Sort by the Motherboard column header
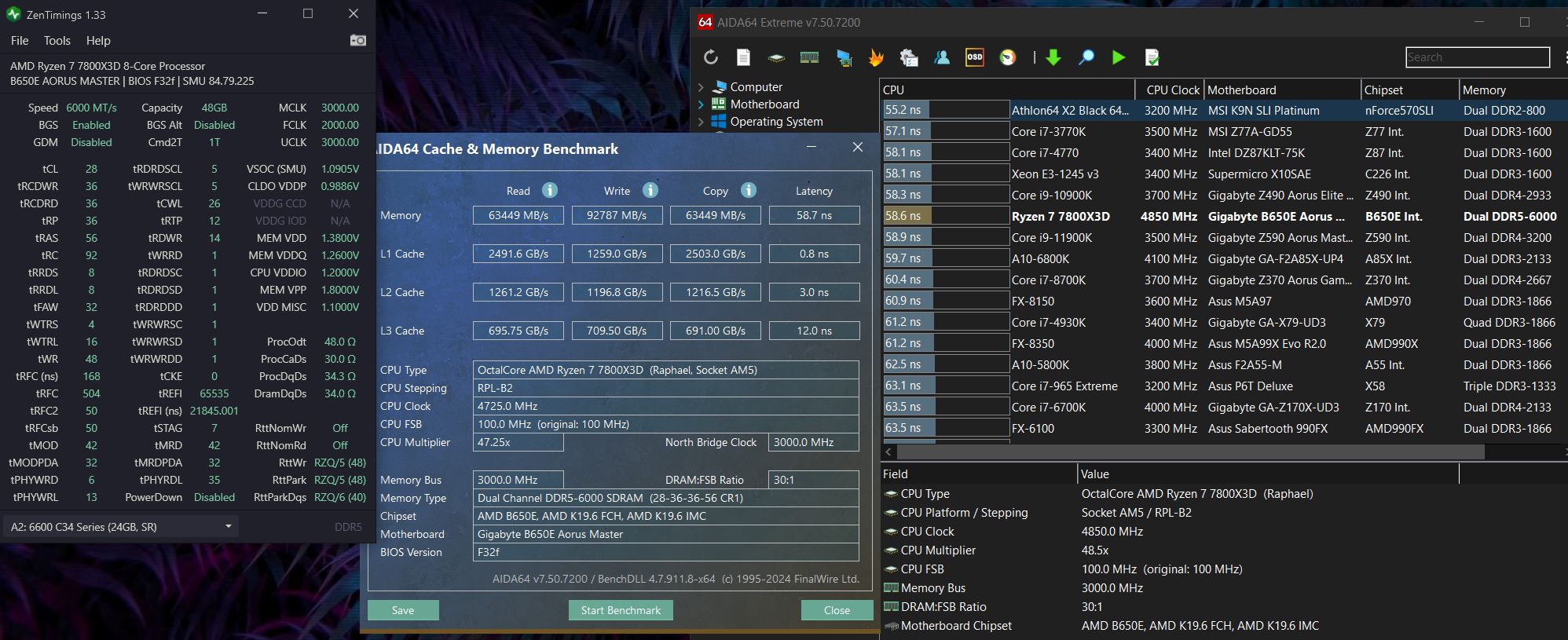Viewport: 1568px width, 640px height. click(1282, 90)
